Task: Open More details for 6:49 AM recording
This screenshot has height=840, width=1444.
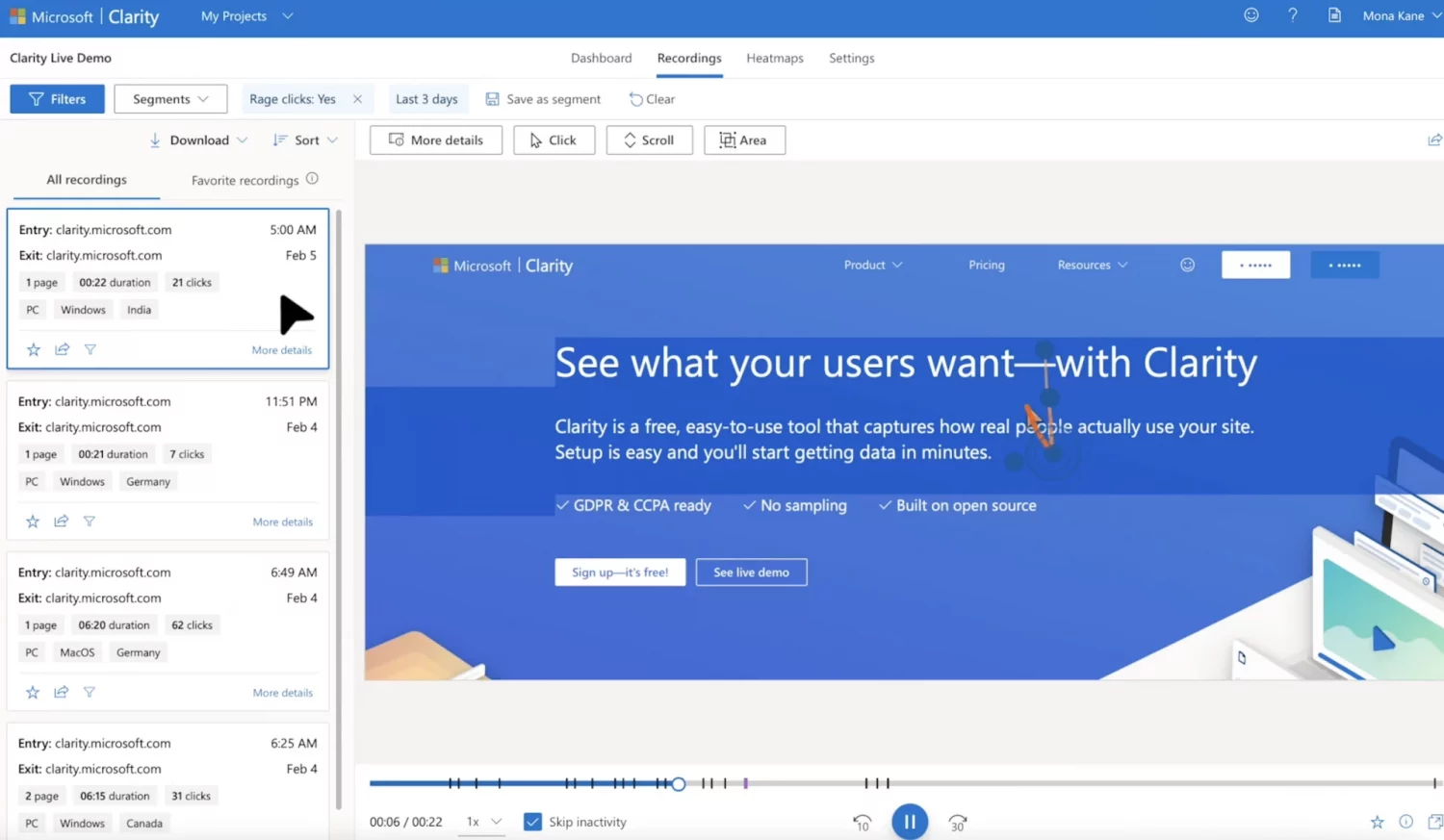Action: [x=283, y=693]
